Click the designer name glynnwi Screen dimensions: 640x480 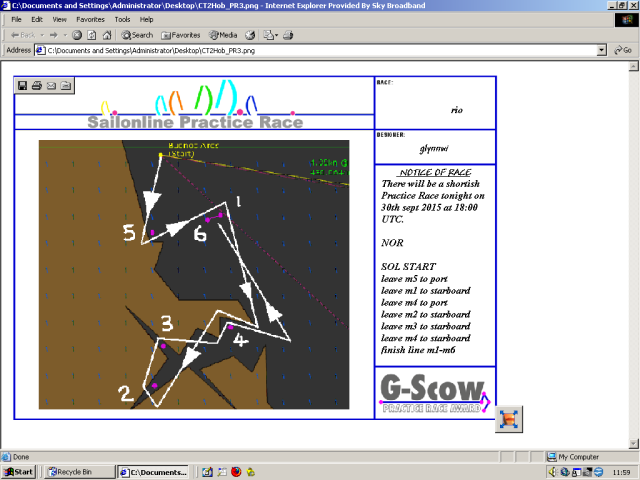(x=434, y=149)
